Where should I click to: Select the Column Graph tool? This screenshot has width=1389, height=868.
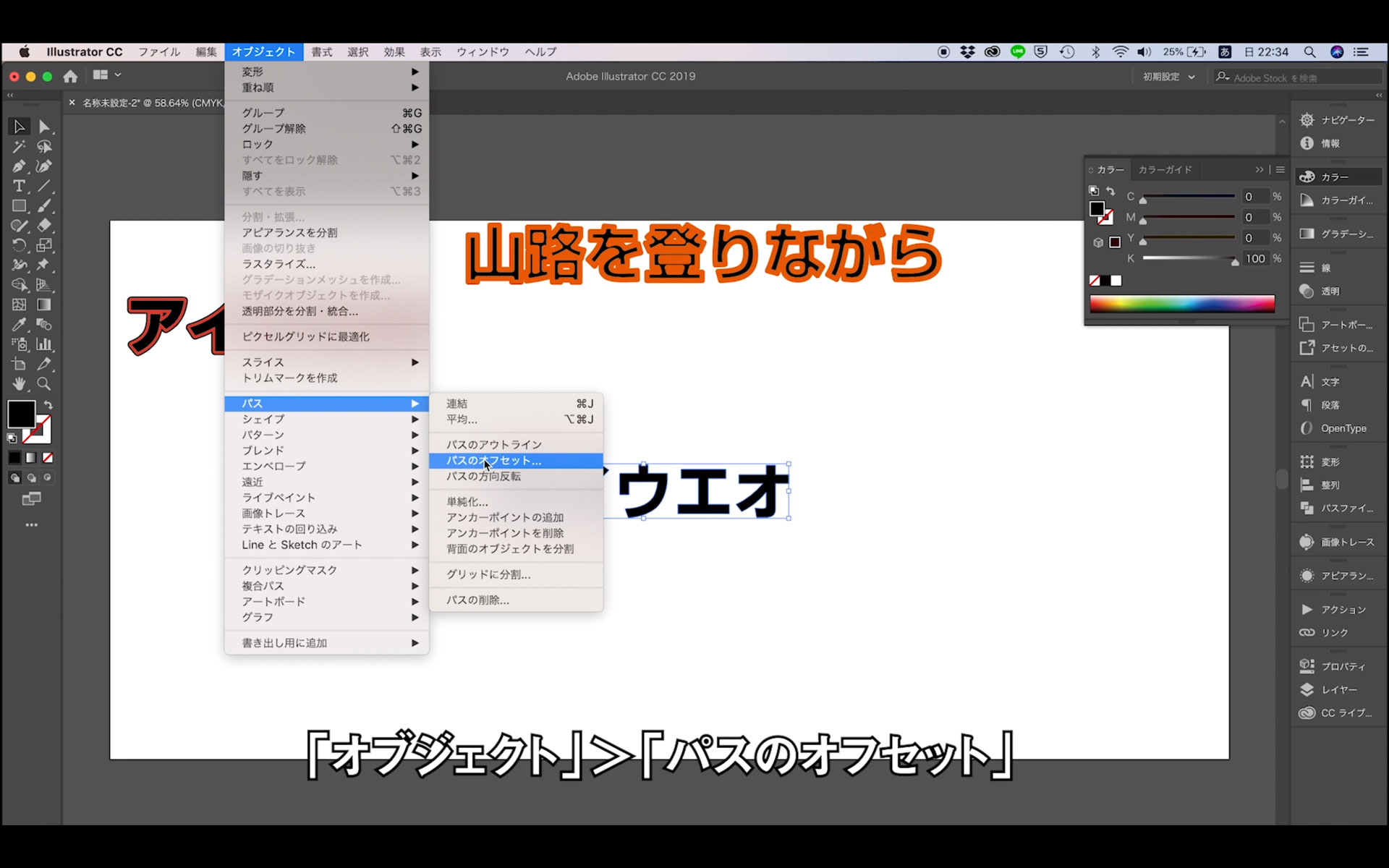(x=44, y=344)
